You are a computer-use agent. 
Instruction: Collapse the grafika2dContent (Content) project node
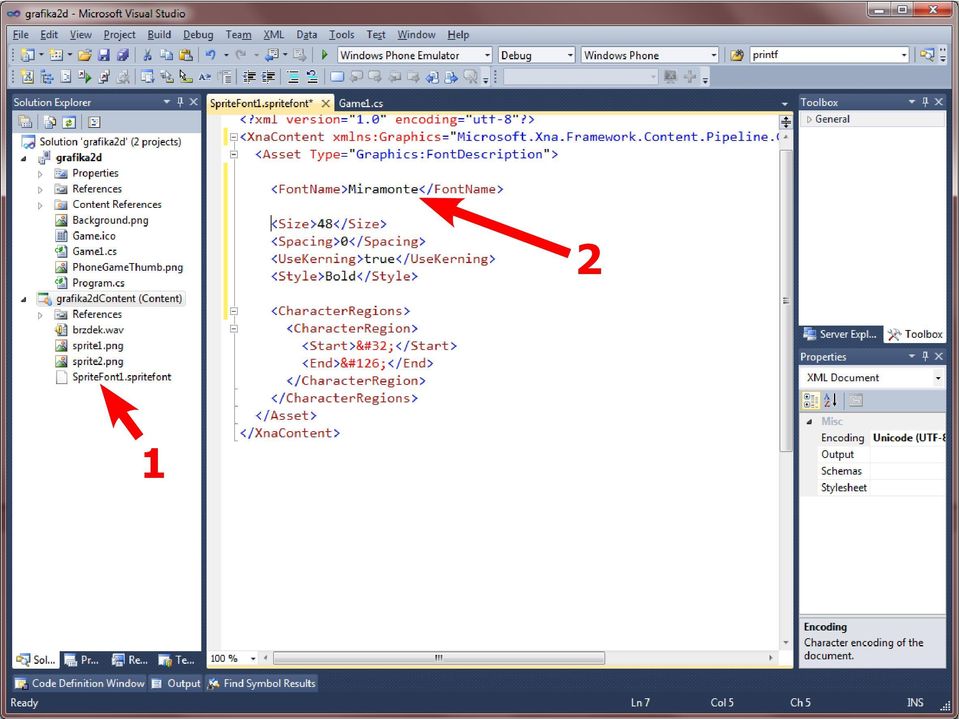tap(24, 299)
